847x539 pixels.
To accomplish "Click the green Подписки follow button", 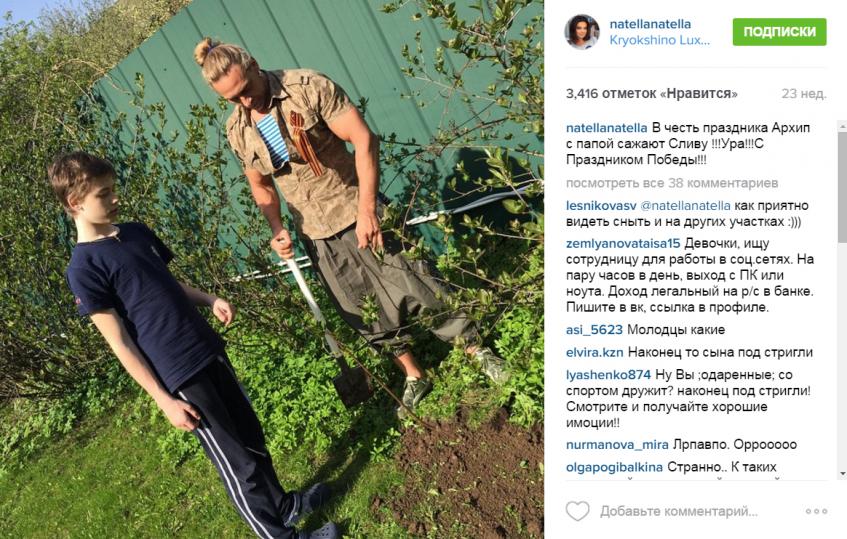I will (779, 32).
